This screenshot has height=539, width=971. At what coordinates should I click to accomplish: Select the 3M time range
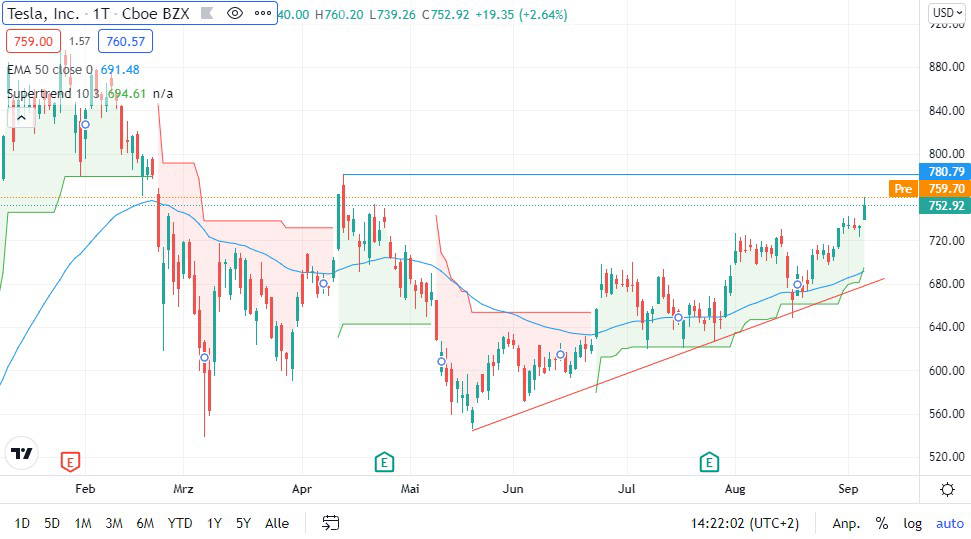113,524
